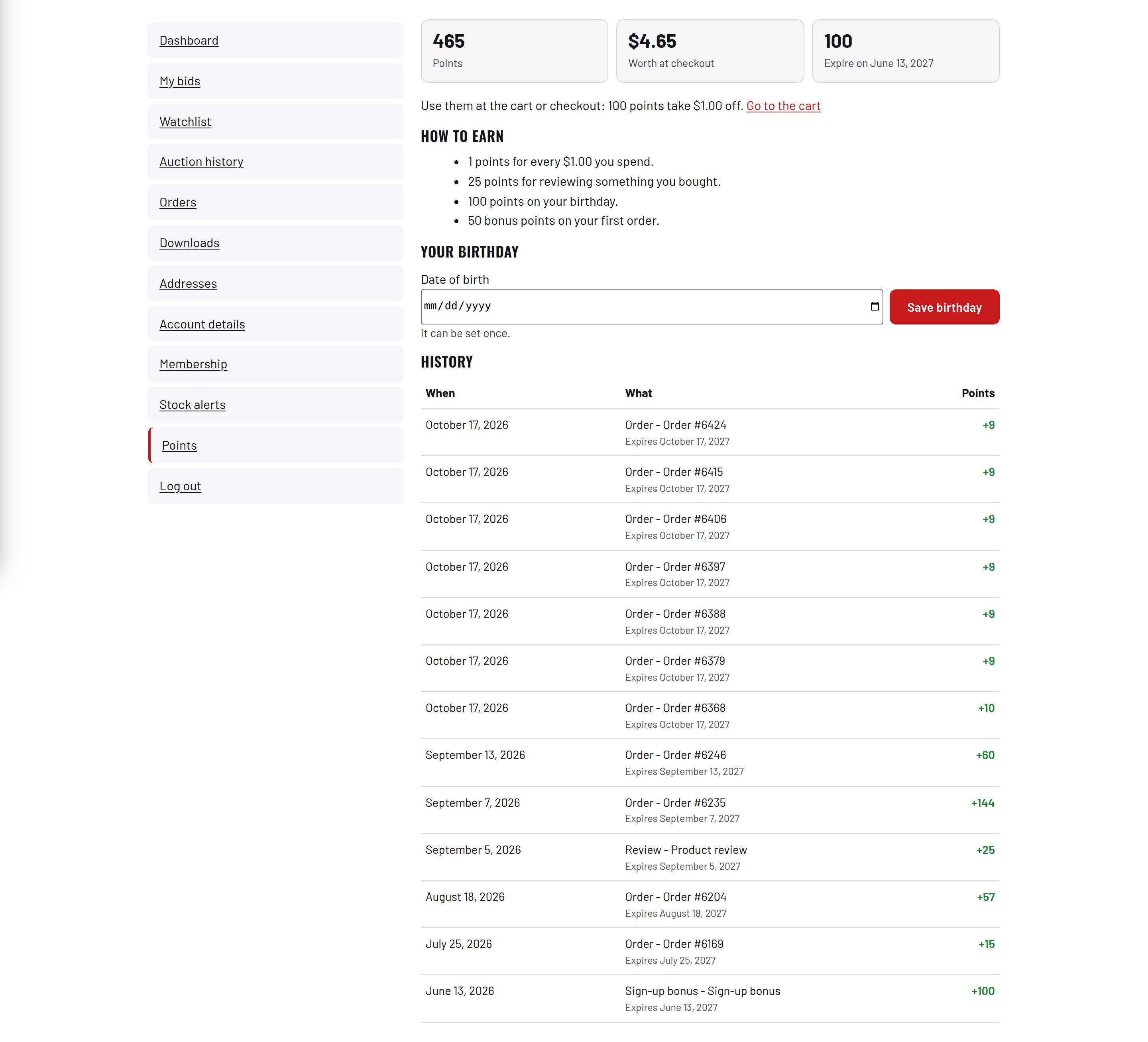1148x1042 pixels.
Task: Click the $4.65 Worth at checkout card
Action: tap(710, 51)
